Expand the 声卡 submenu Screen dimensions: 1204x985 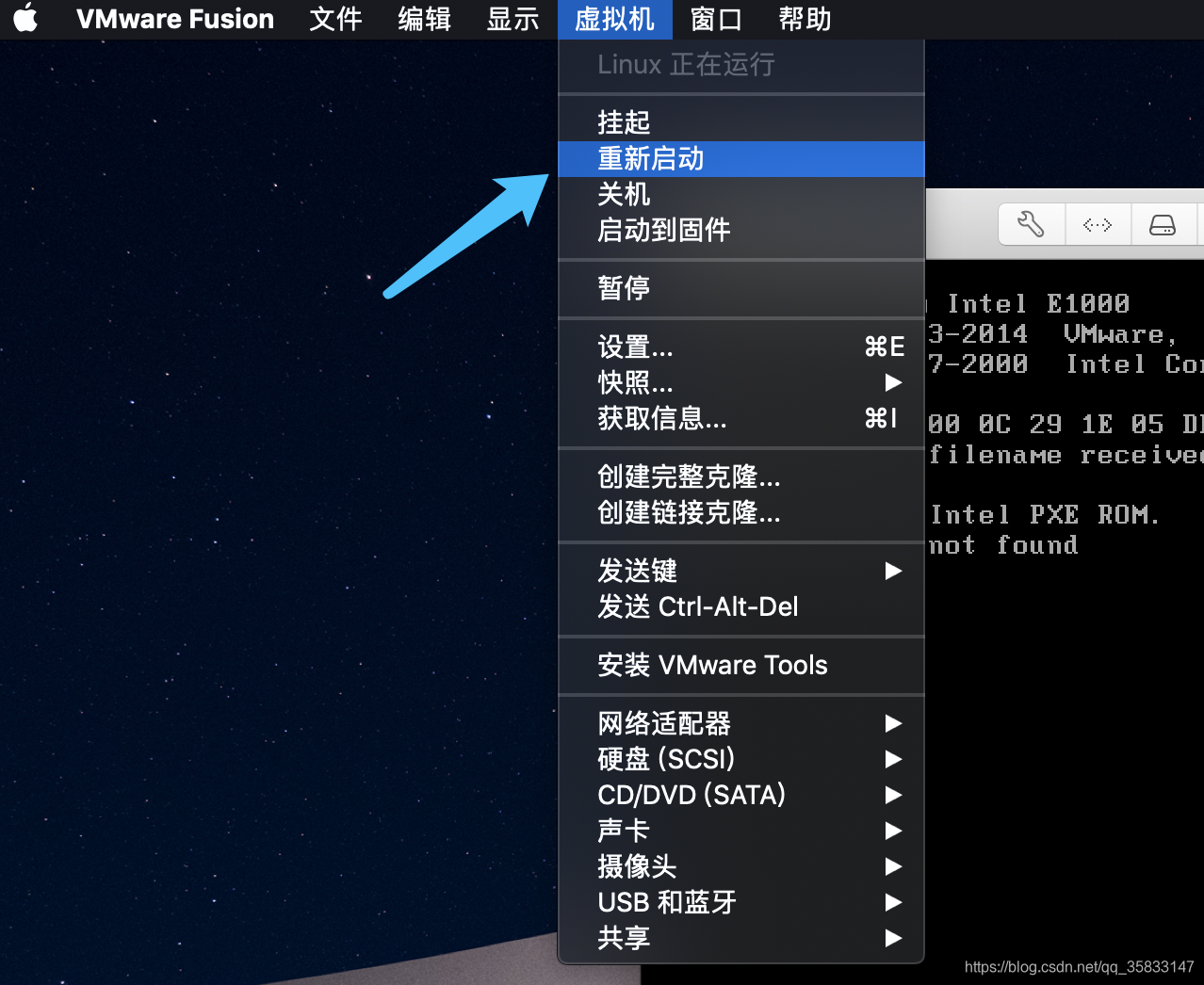741,831
